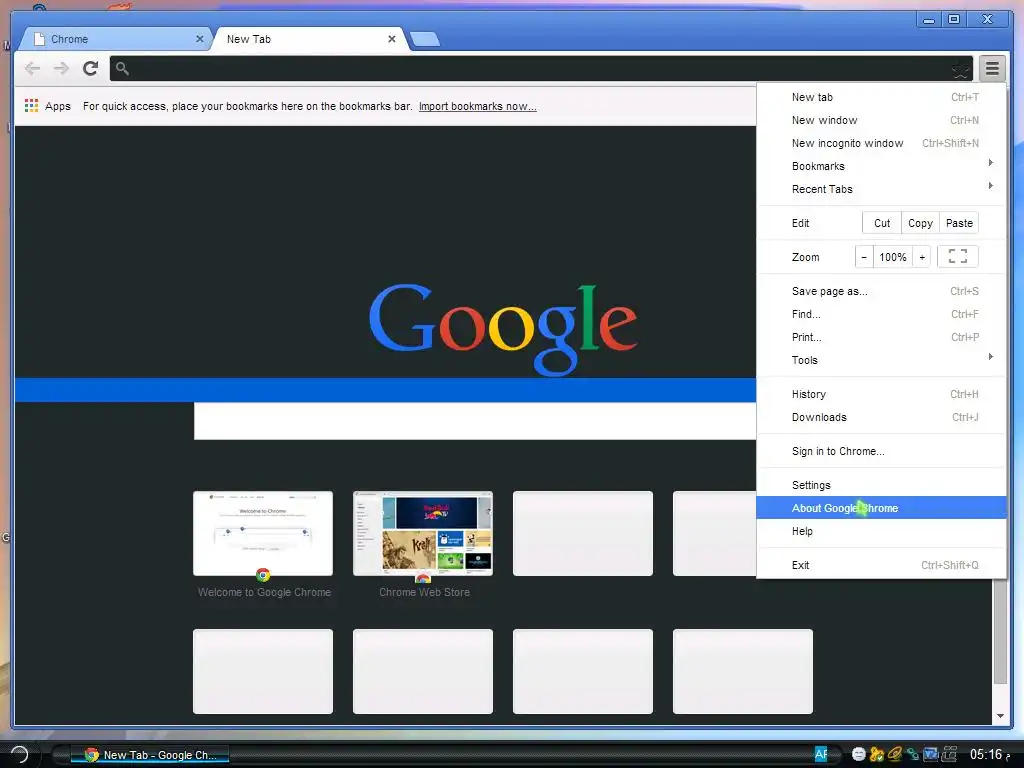The width and height of the screenshot is (1024, 768).
Task: Click Import bookmarks now link
Action: 477,106
